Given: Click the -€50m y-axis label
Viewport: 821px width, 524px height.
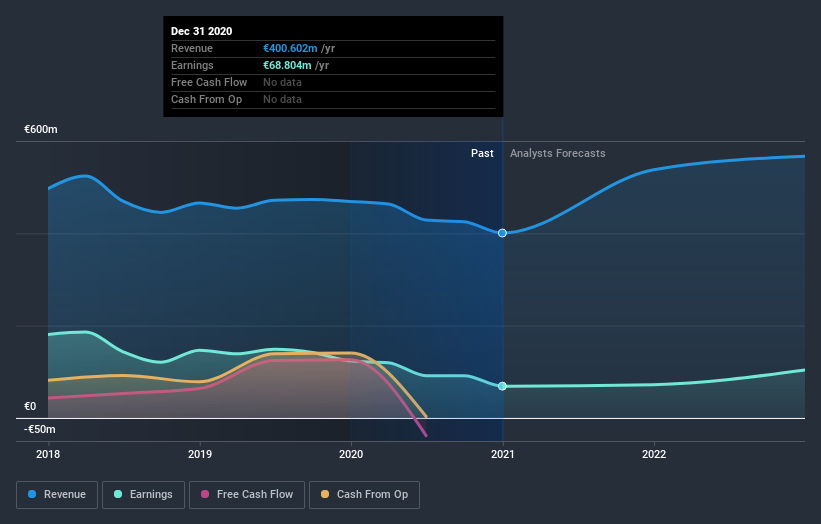Looking at the screenshot, I should [x=40, y=429].
